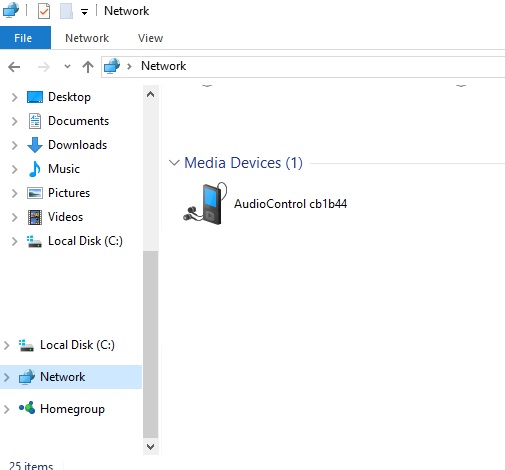Click the navigation pane scroll down arrow
The image size is (505, 470).
(x=150, y=447)
